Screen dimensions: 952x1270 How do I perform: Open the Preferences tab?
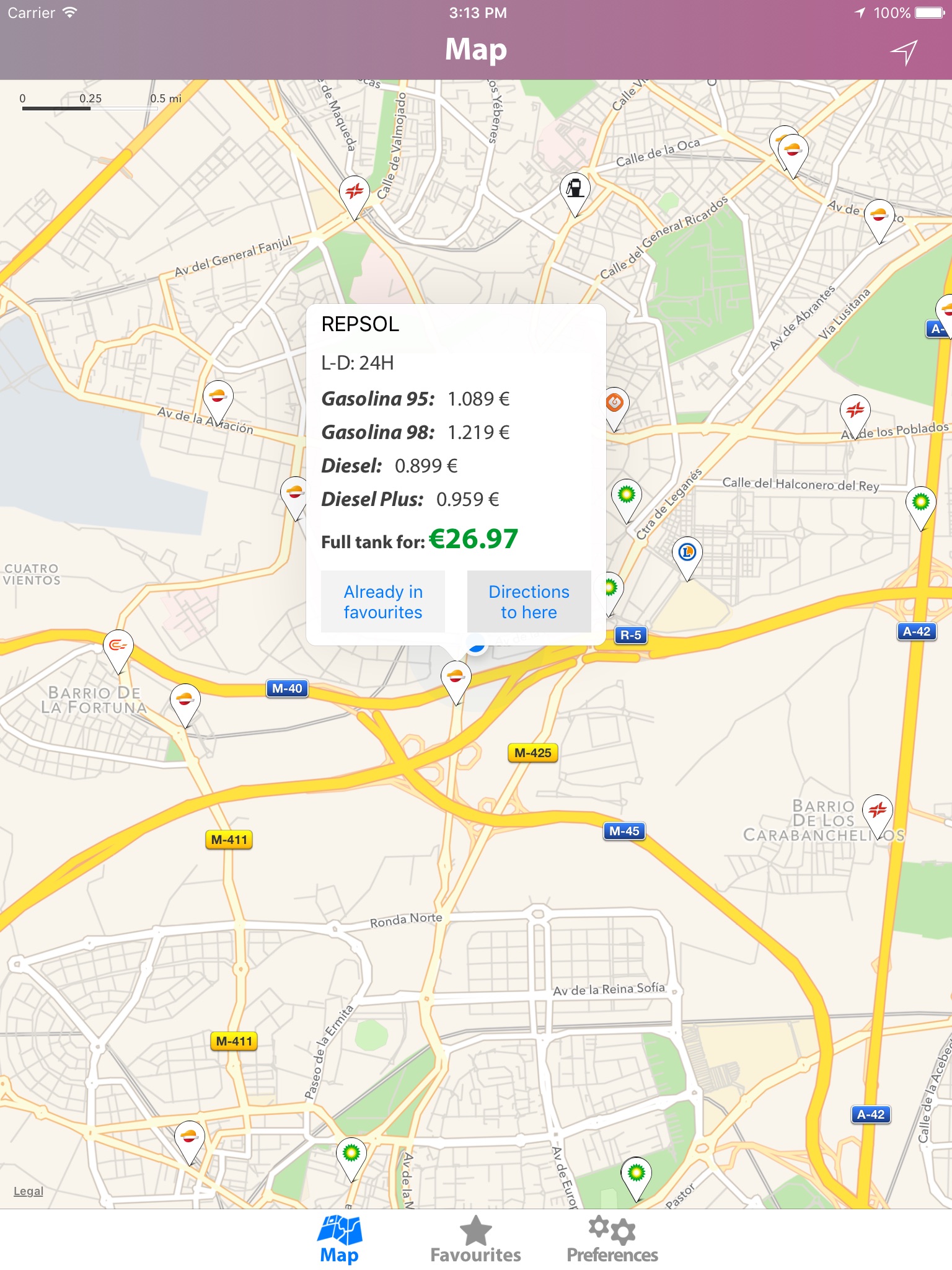[x=612, y=1240]
